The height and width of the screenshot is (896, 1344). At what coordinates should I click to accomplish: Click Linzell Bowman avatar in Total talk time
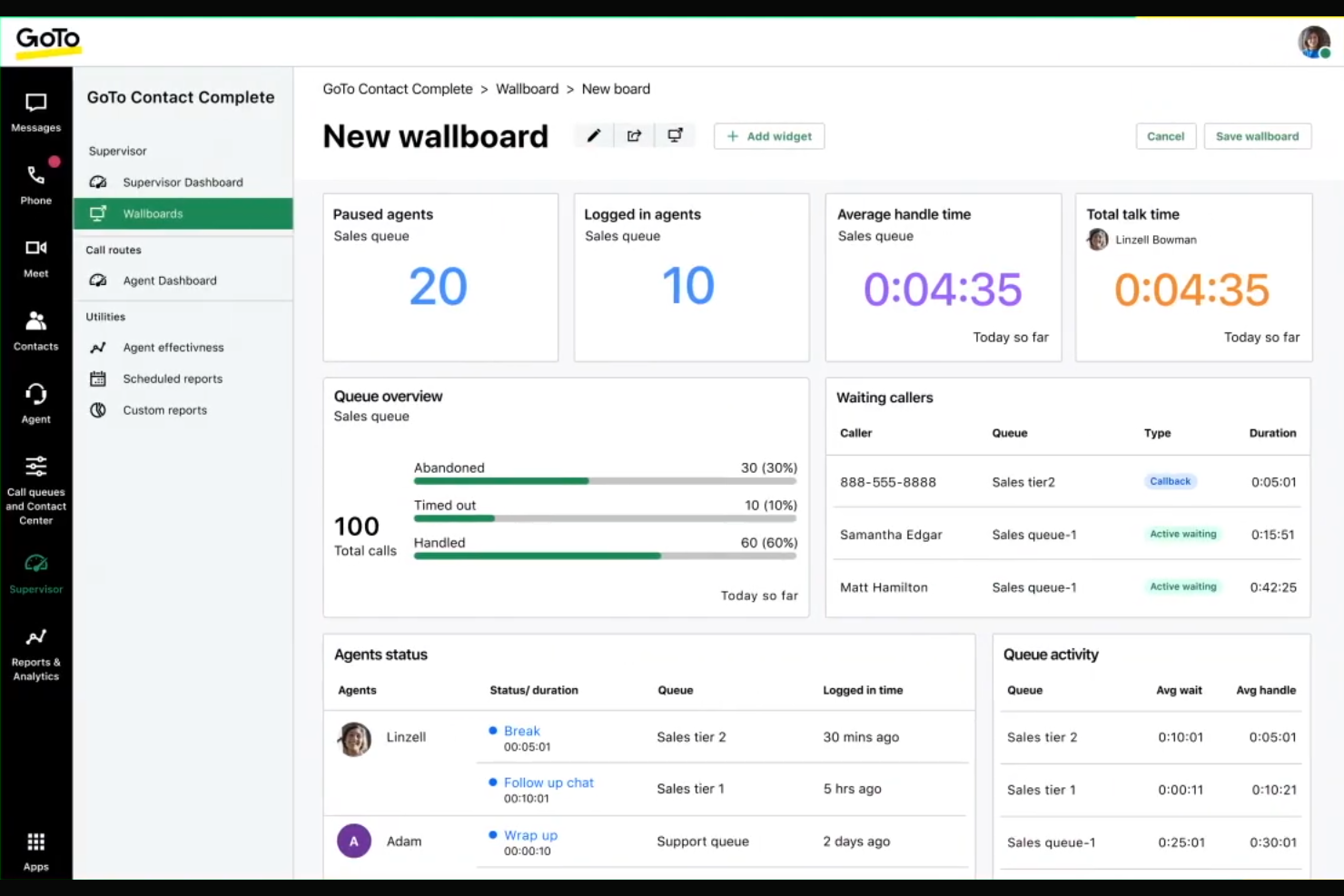tap(1098, 240)
